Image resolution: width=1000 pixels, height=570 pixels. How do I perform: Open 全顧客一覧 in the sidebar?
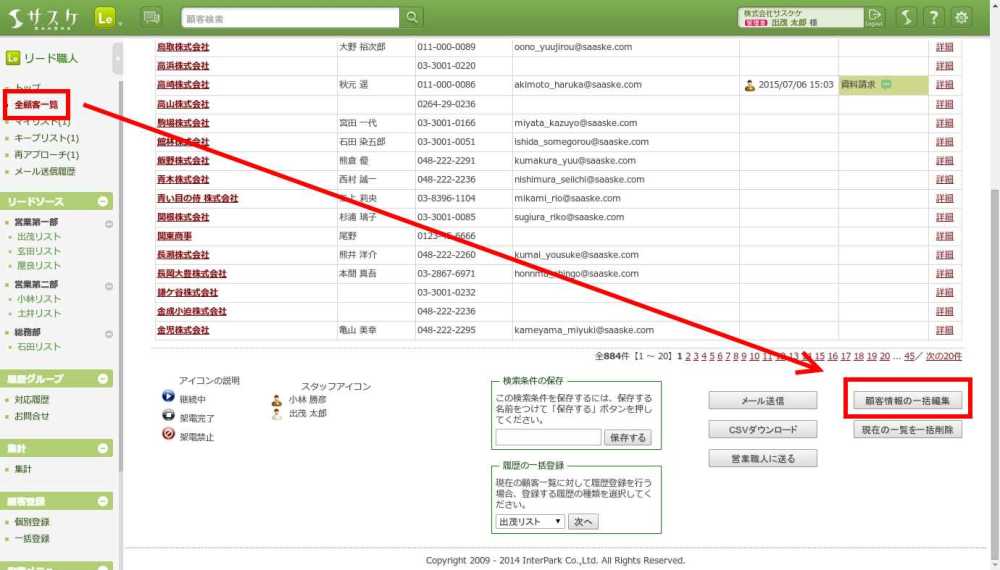coord(36,104)
